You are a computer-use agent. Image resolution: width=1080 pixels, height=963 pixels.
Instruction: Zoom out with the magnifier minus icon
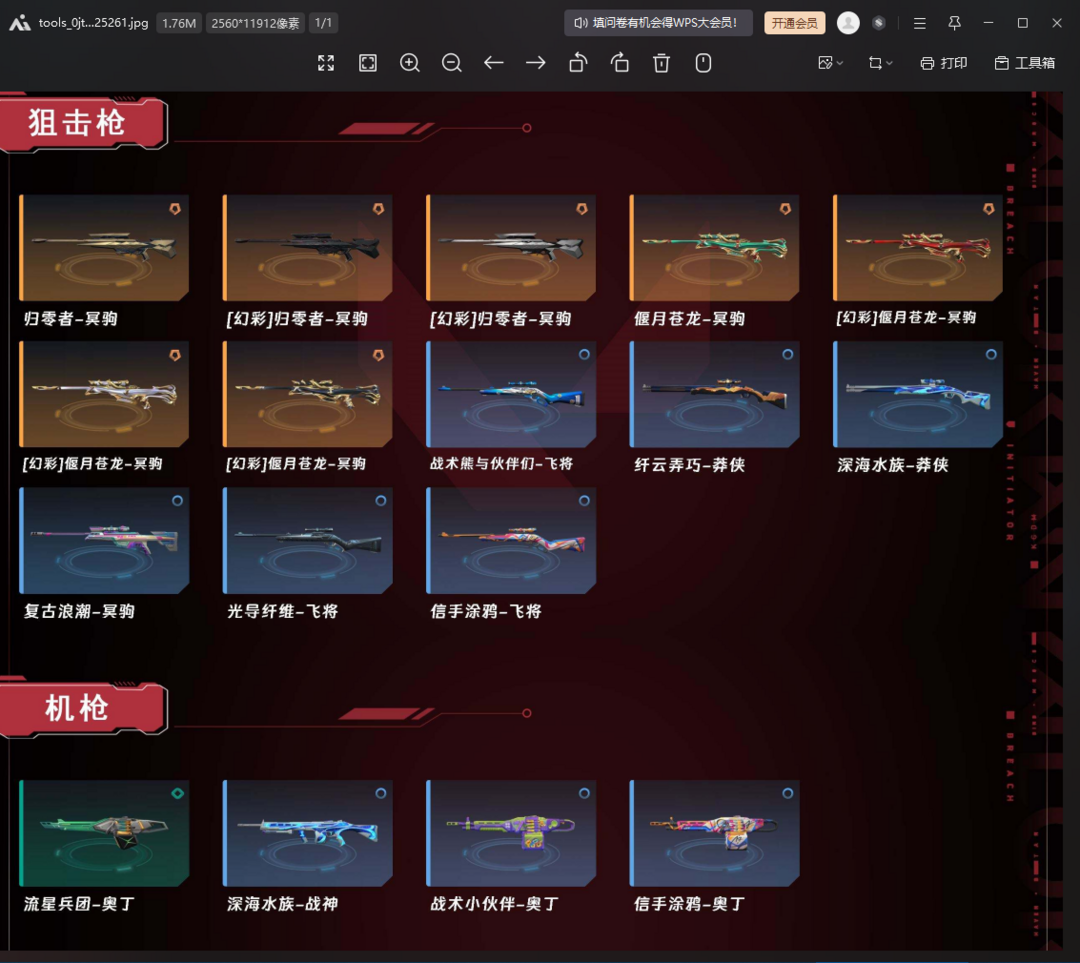point(452,63)
